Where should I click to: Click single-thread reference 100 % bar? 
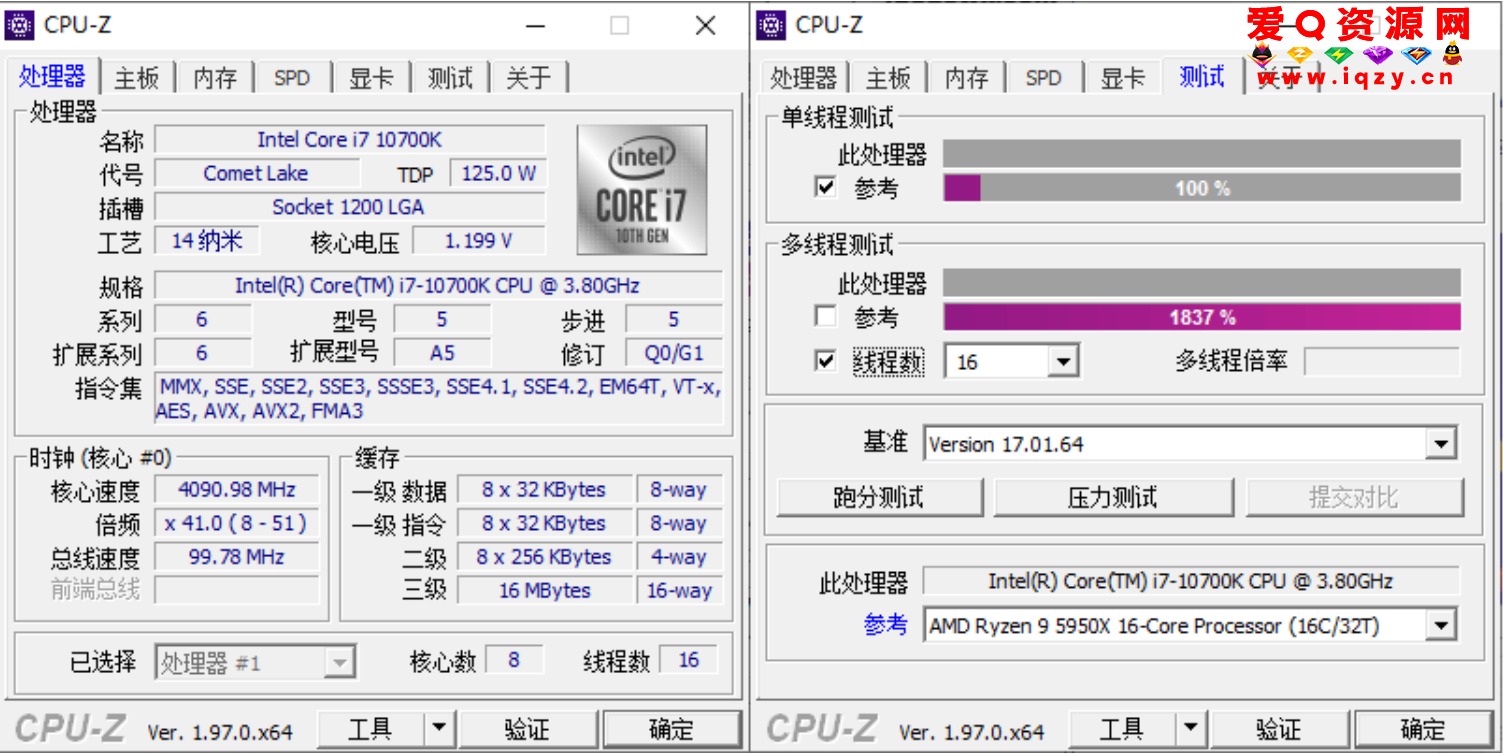1202,188
